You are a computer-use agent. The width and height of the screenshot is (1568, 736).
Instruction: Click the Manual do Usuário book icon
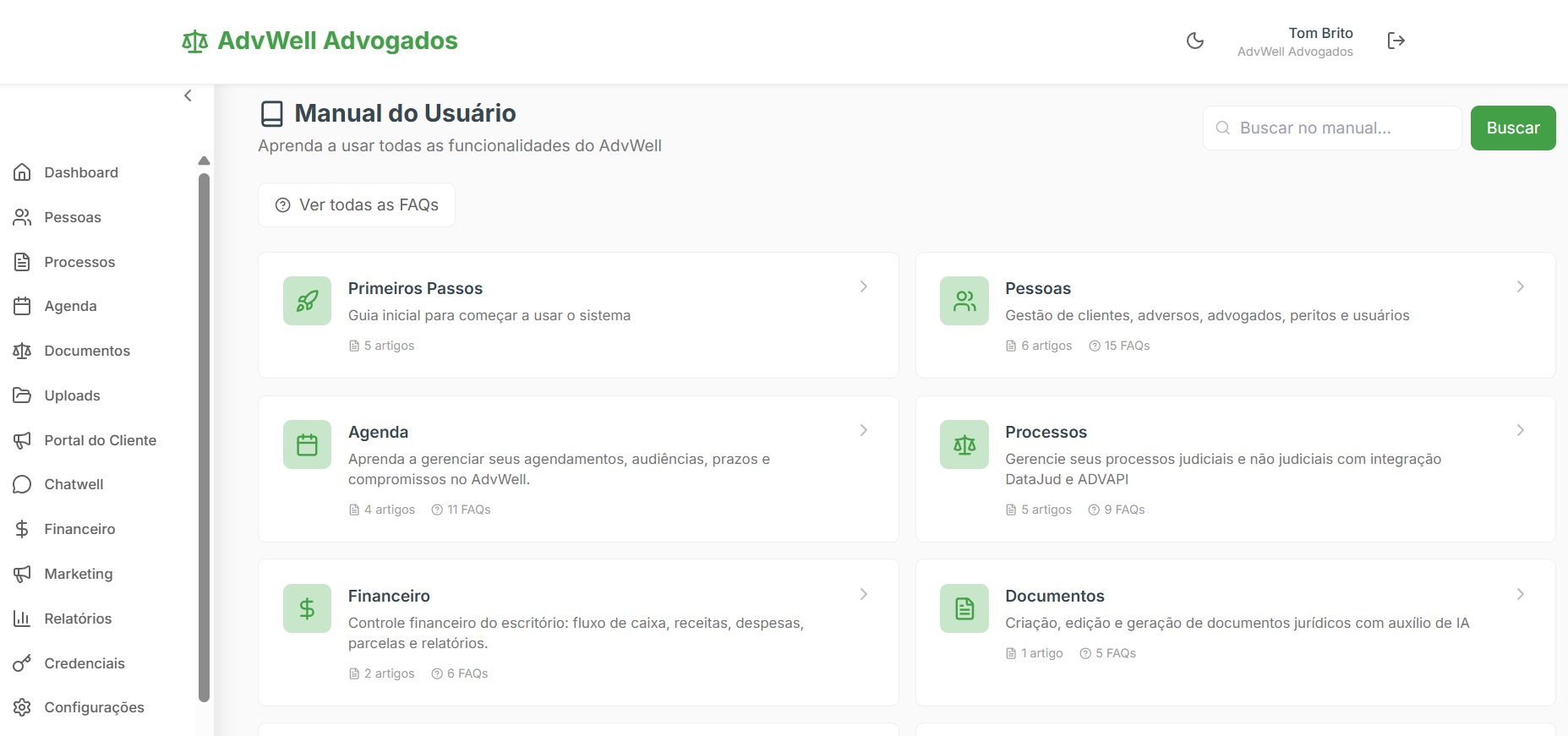coord(272,113)
